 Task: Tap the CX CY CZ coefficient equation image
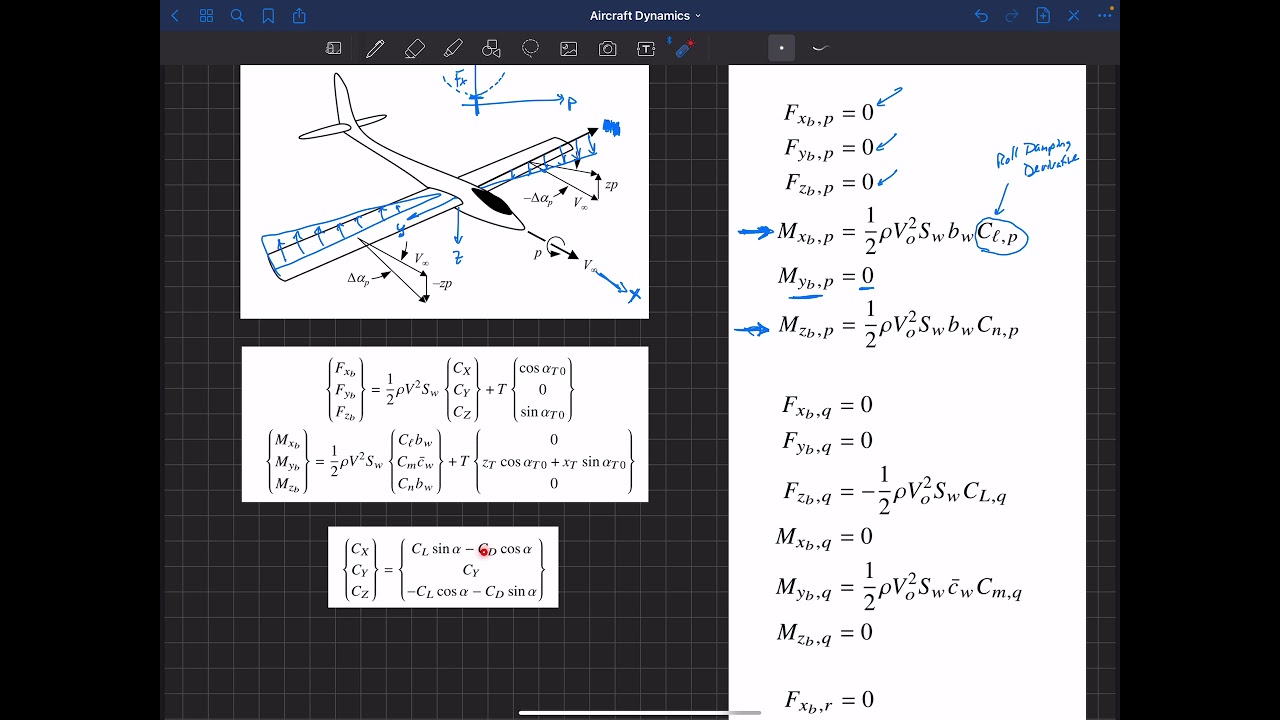coord(443,567)
